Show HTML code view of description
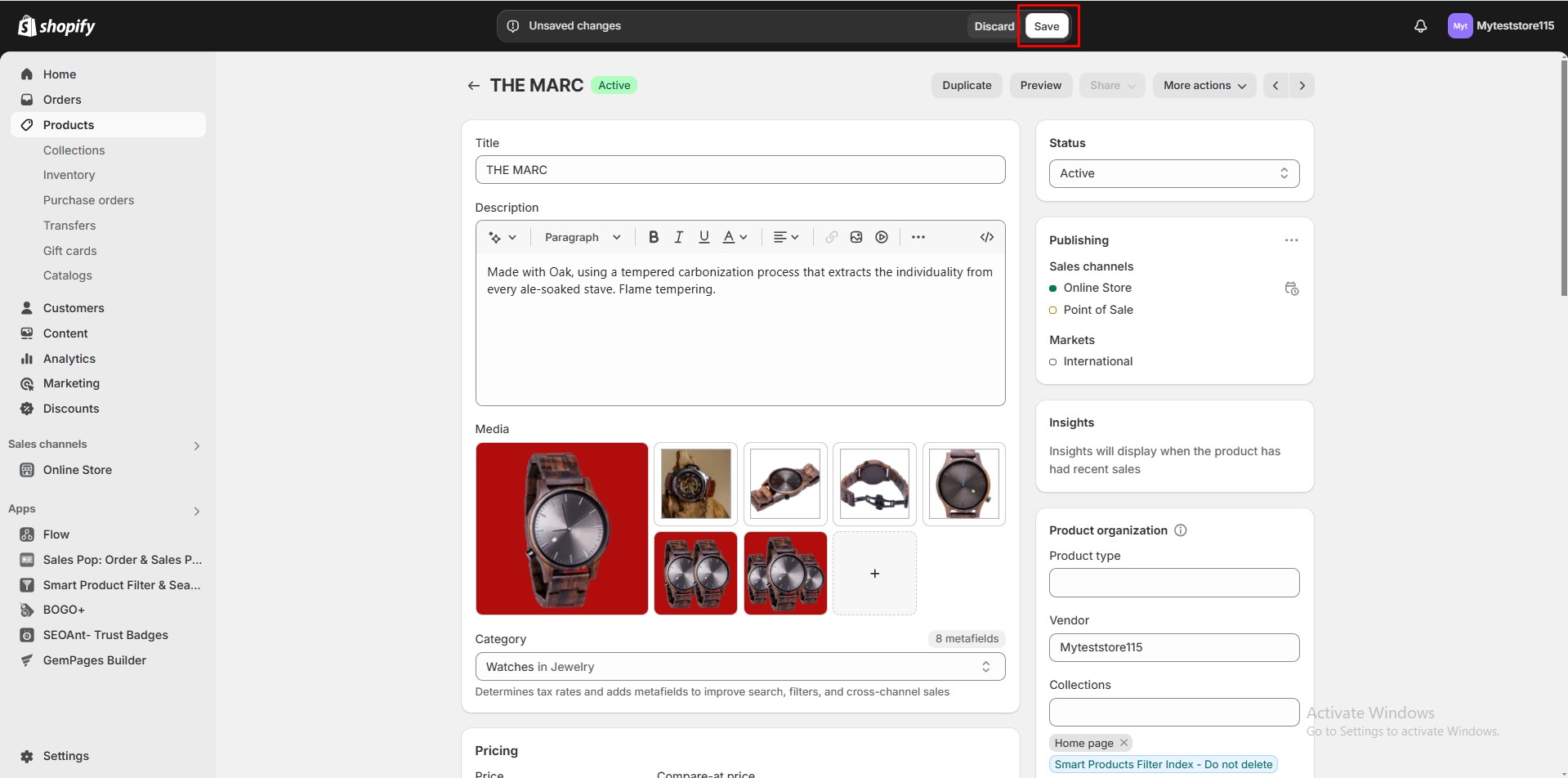This screenshot has height=778, width=1568. (986, 237)
